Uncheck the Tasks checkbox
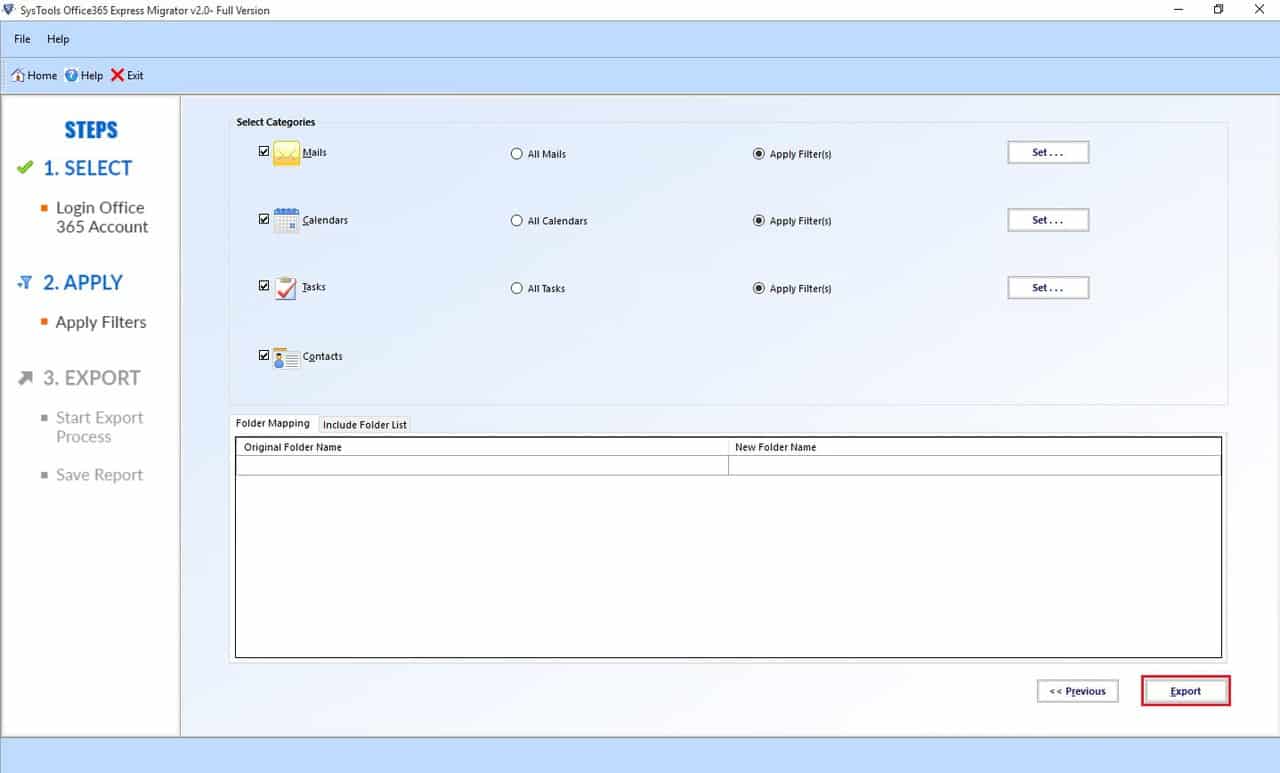 264,285
